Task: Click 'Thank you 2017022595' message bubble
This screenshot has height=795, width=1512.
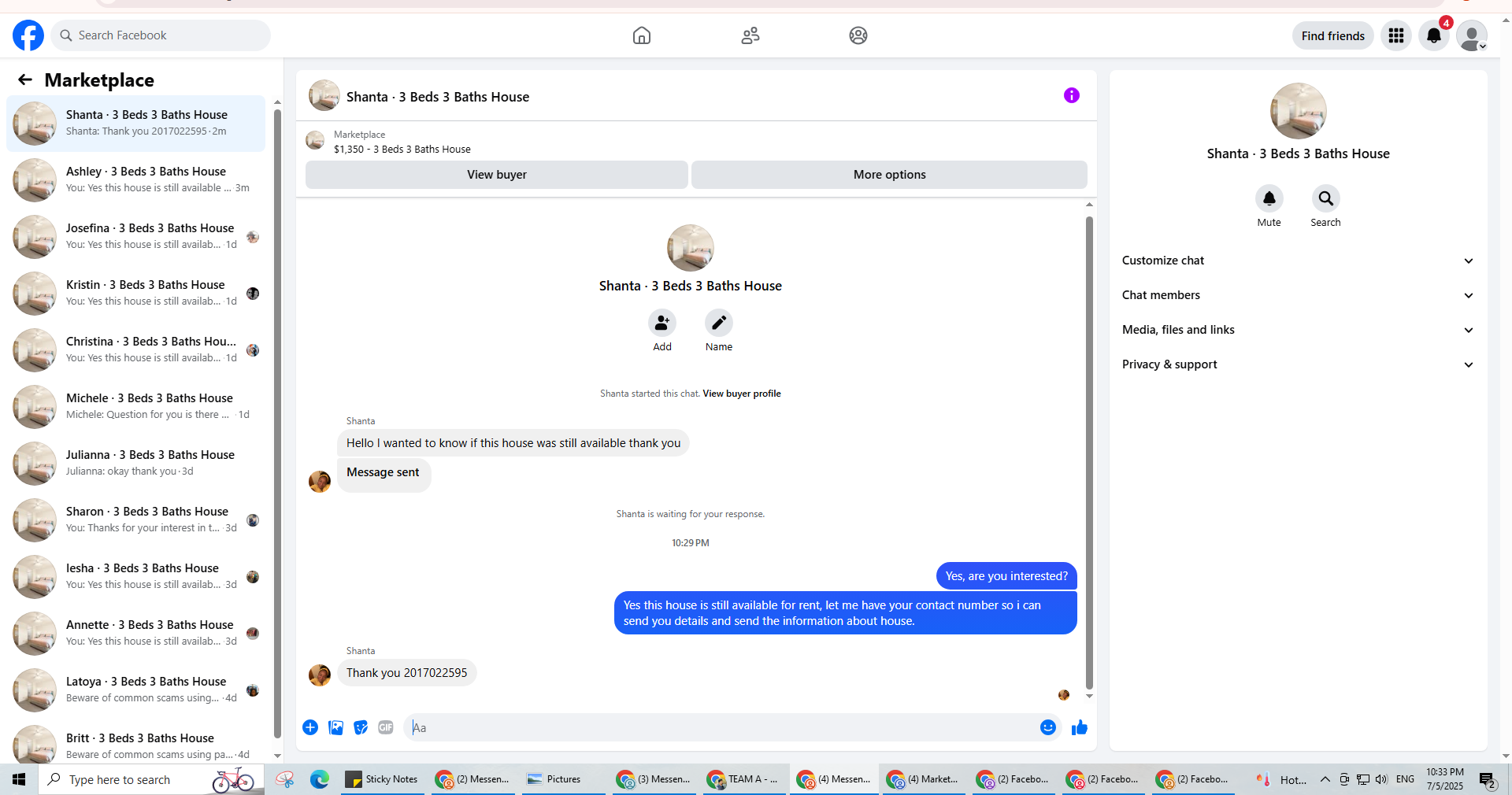Action: point(407,673)
